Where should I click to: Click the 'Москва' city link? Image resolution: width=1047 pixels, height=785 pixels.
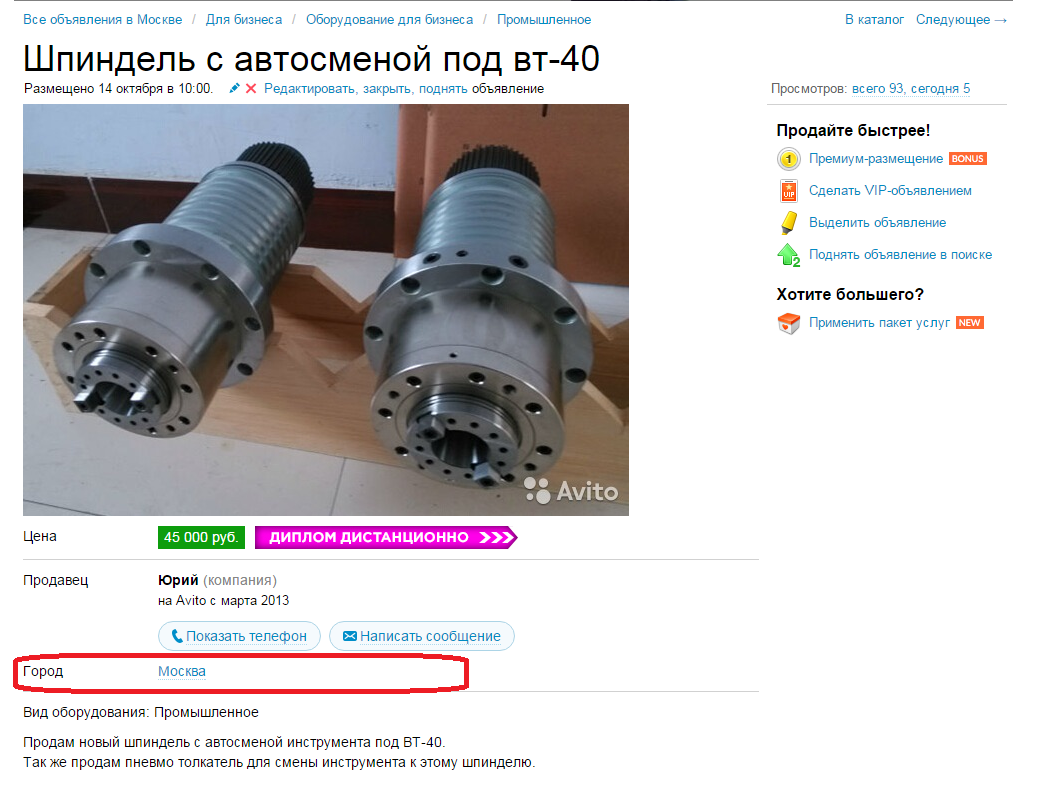point(182,672)
